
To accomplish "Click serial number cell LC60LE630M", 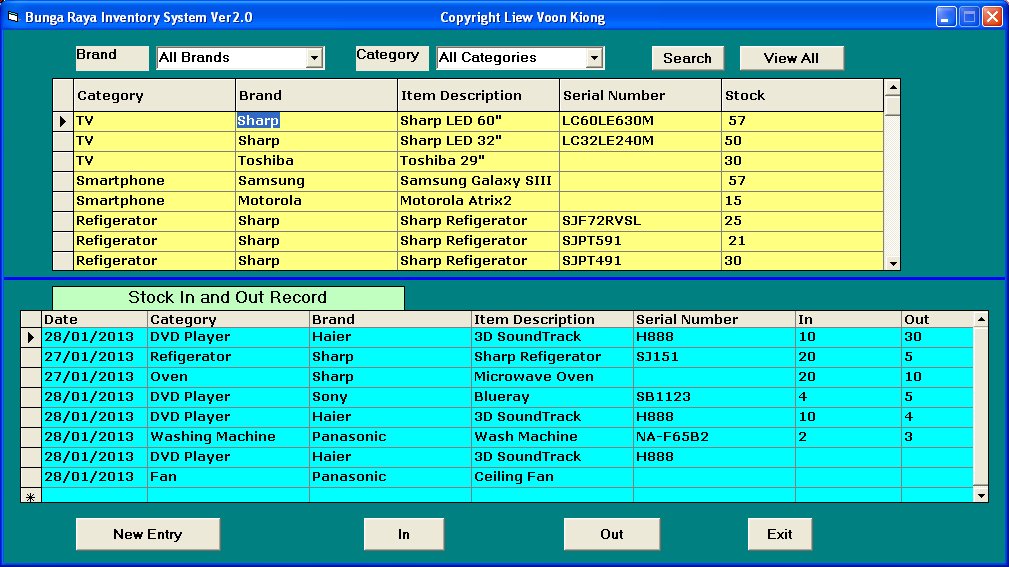I will pyautogui.click(x=640, y=121).
